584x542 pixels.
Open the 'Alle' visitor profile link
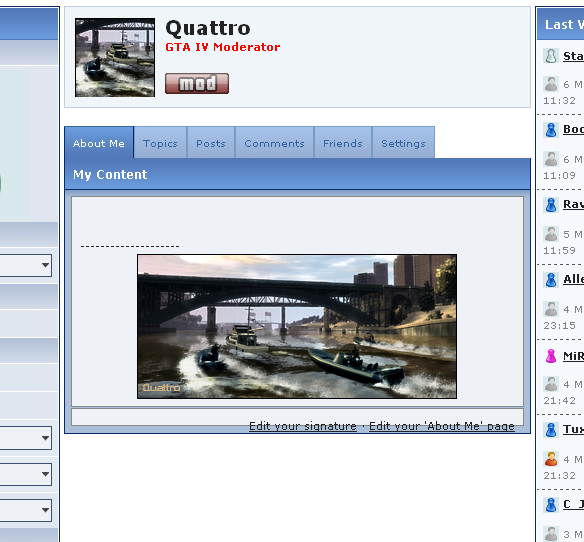click(x=573, y=279)
